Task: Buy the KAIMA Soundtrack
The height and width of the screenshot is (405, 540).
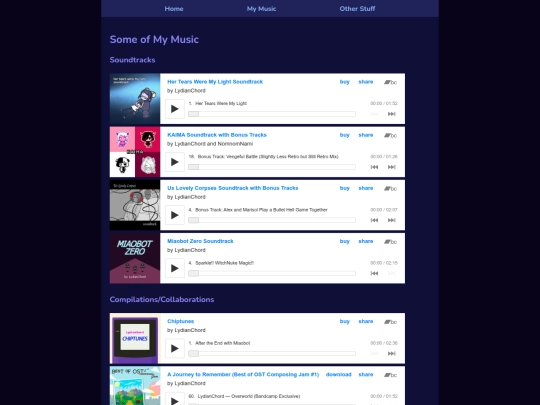Action: 344,135
